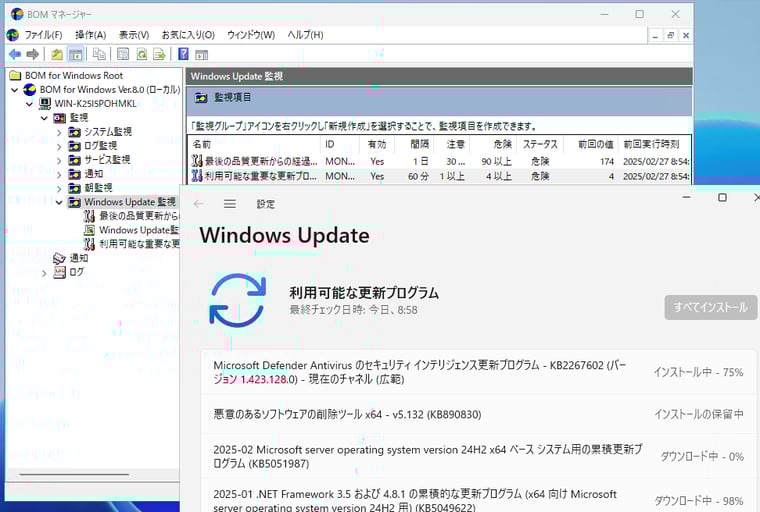Toggle the action pane toolbar icon
The width and height of the screenshot is (760, 512).
(x=202, y=55)
